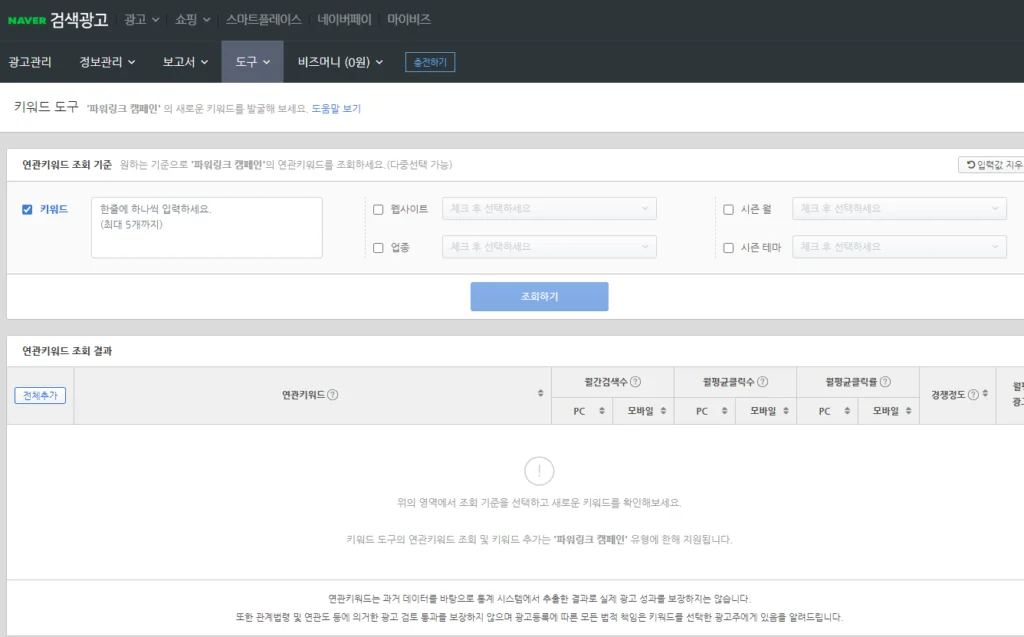Open the 도구 dropdown menu

(x=252, y=61)
